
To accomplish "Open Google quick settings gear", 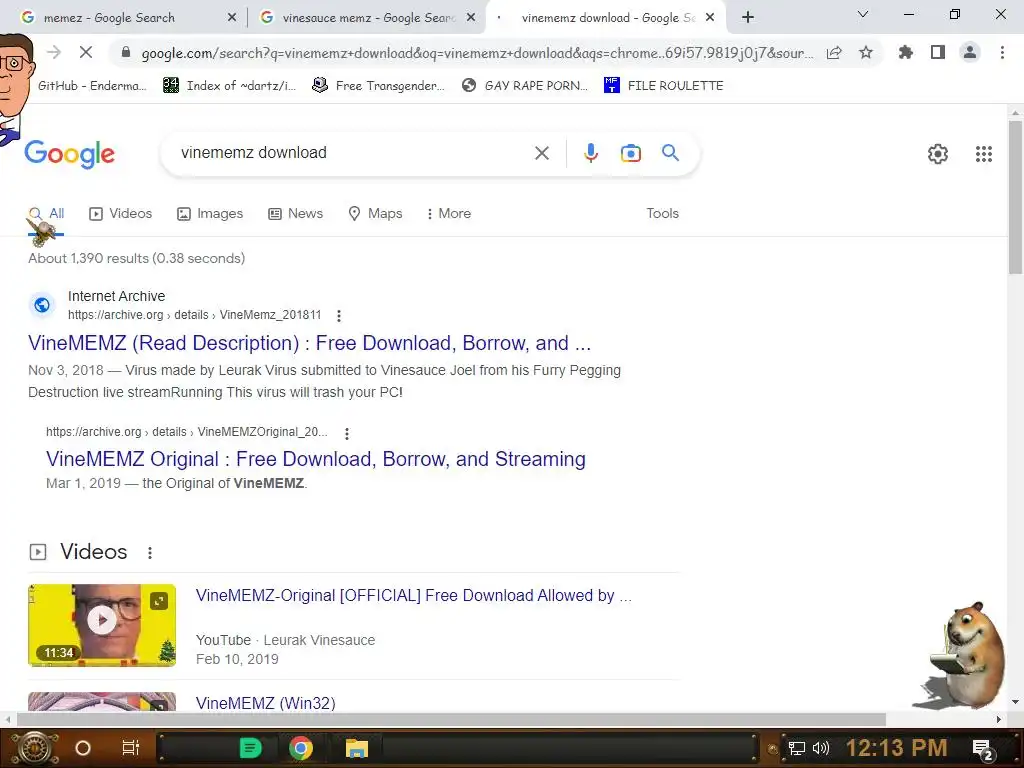I will tap(938, 154).
